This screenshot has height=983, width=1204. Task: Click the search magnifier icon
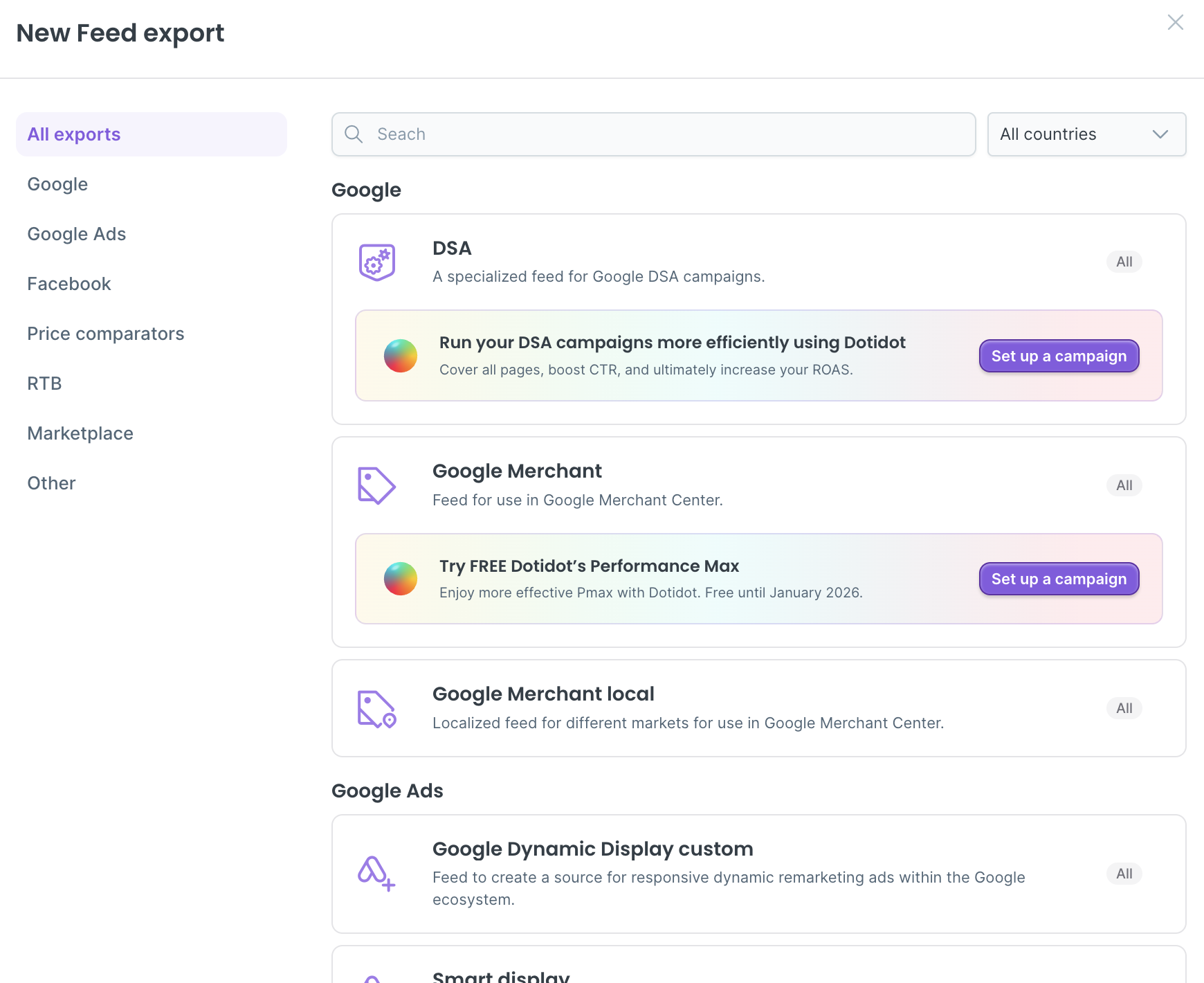point(354,134)
